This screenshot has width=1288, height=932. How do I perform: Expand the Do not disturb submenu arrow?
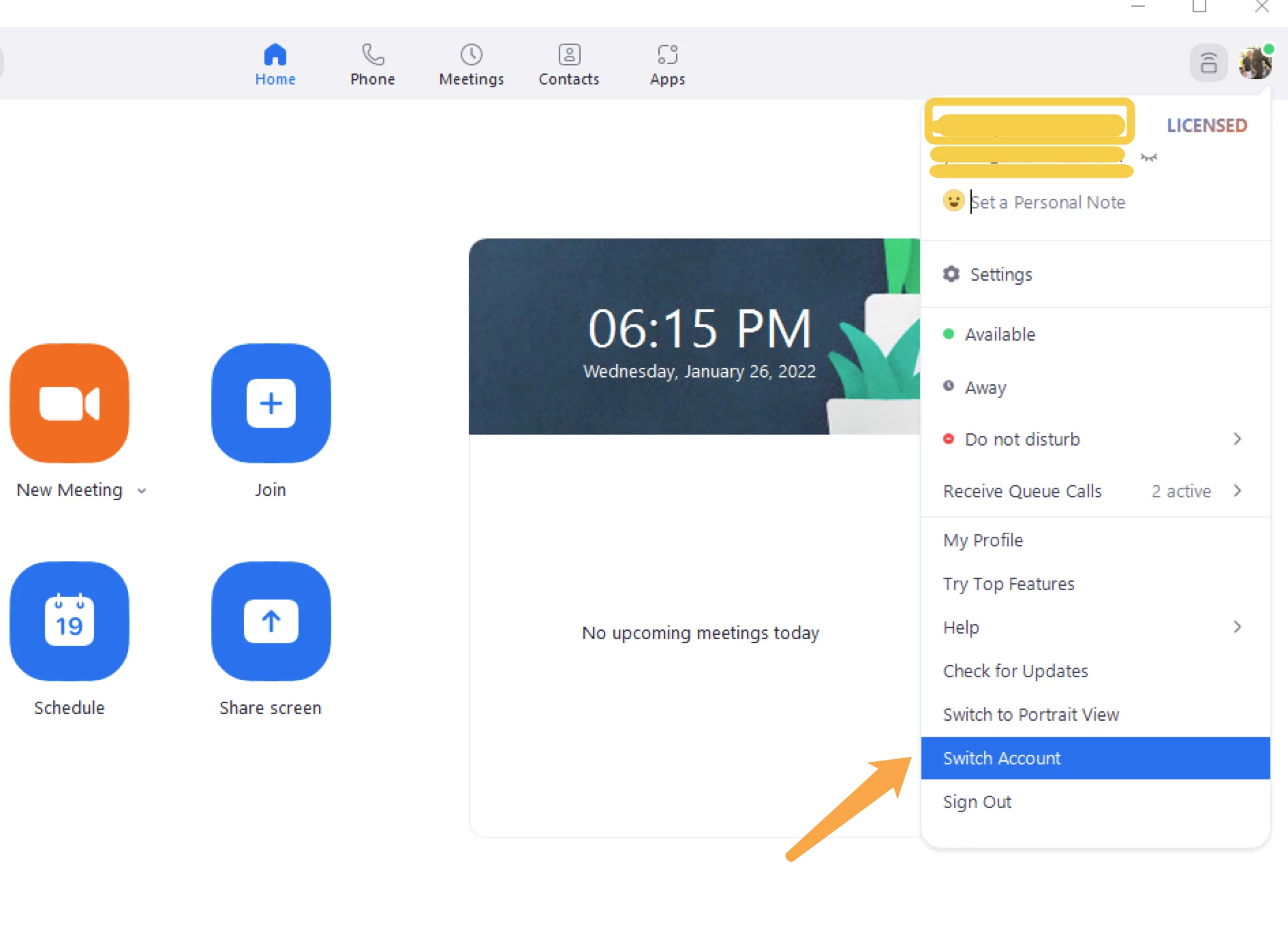(x=1238, y=439)
